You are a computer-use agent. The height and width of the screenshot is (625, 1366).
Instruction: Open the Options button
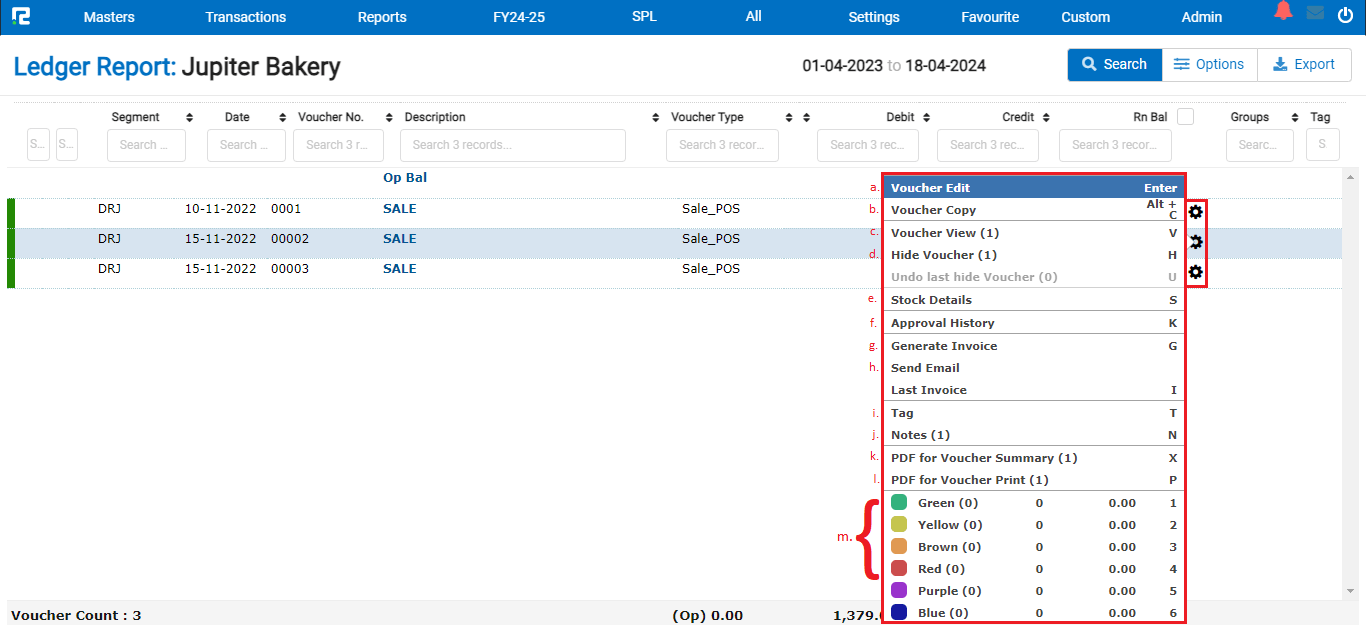coord(1209,65)
